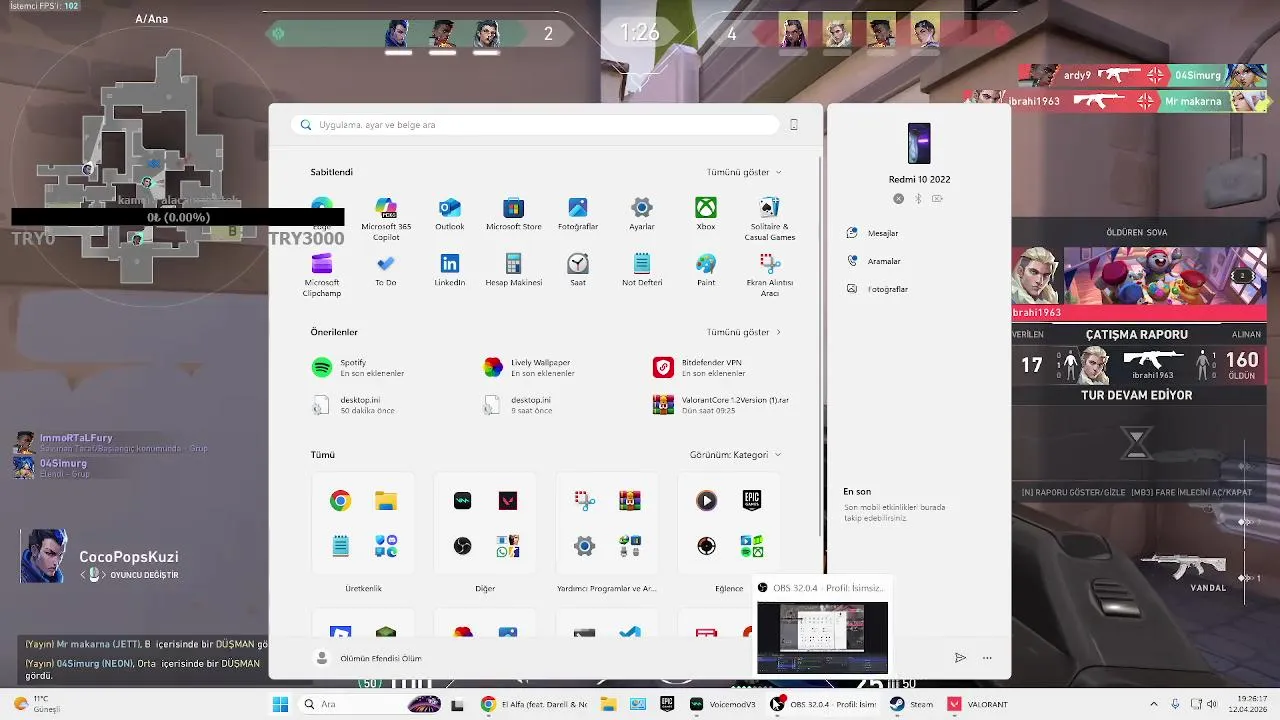This screenshot has width=1280, height=720.
Task: Open VoicemodV3 from taskbar
Action: pyautogui.click(x=722, y=704)
